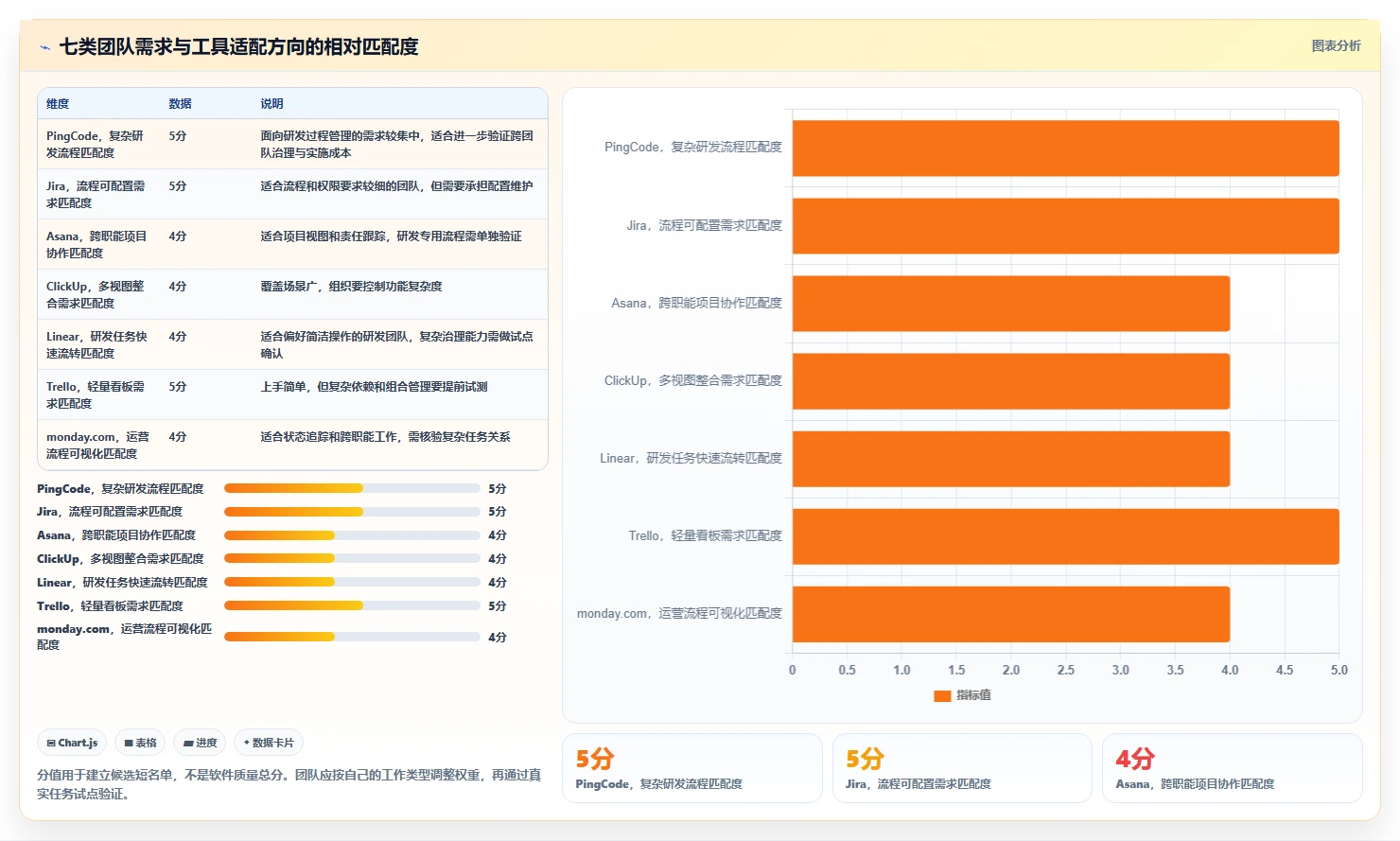Viewport: 1400px width, 841px height.
Task: Click the 图表分析 label in the header
Action: tap(1336, 45)
